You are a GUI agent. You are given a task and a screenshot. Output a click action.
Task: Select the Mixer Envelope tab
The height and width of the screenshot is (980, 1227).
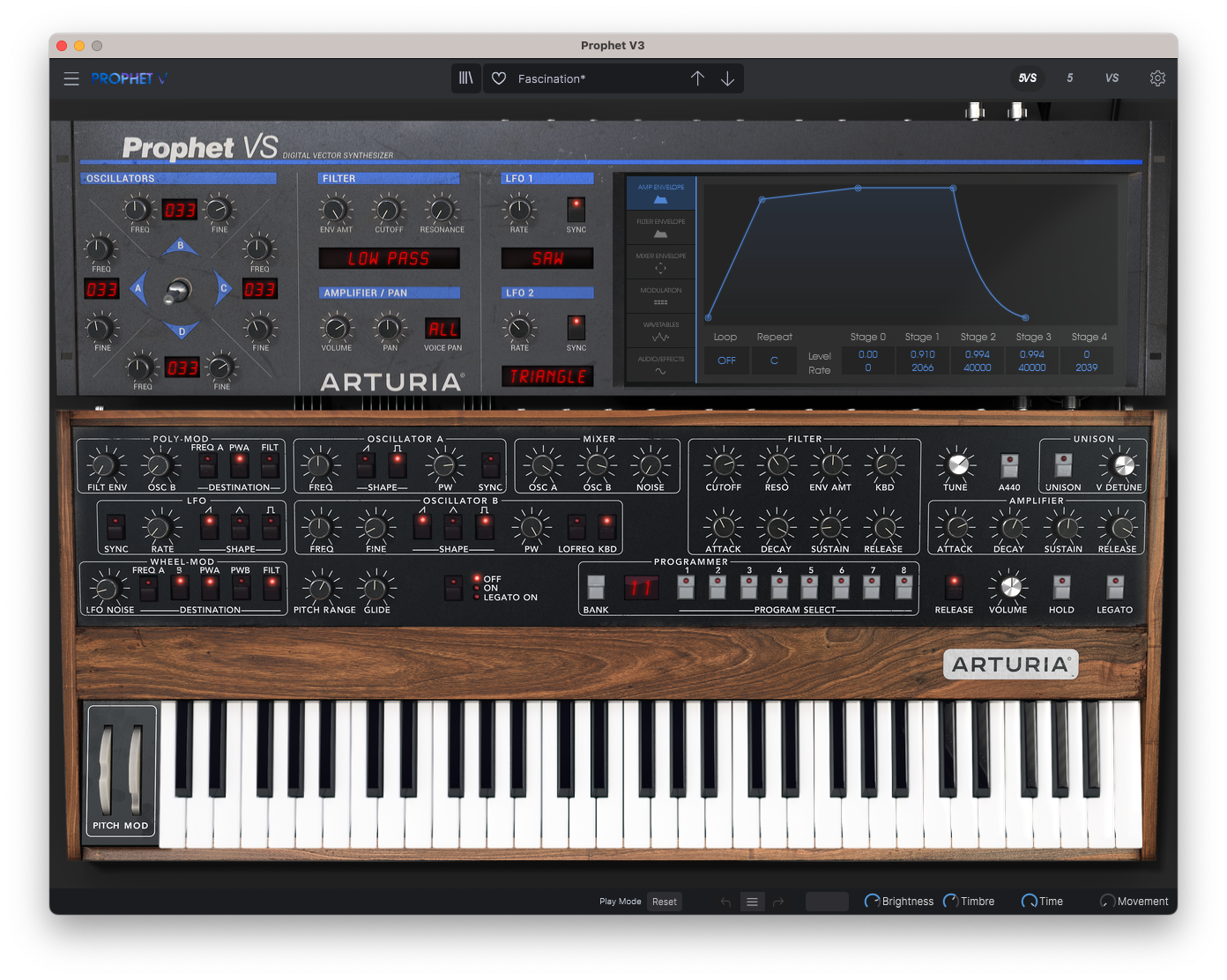coord(661,262)
